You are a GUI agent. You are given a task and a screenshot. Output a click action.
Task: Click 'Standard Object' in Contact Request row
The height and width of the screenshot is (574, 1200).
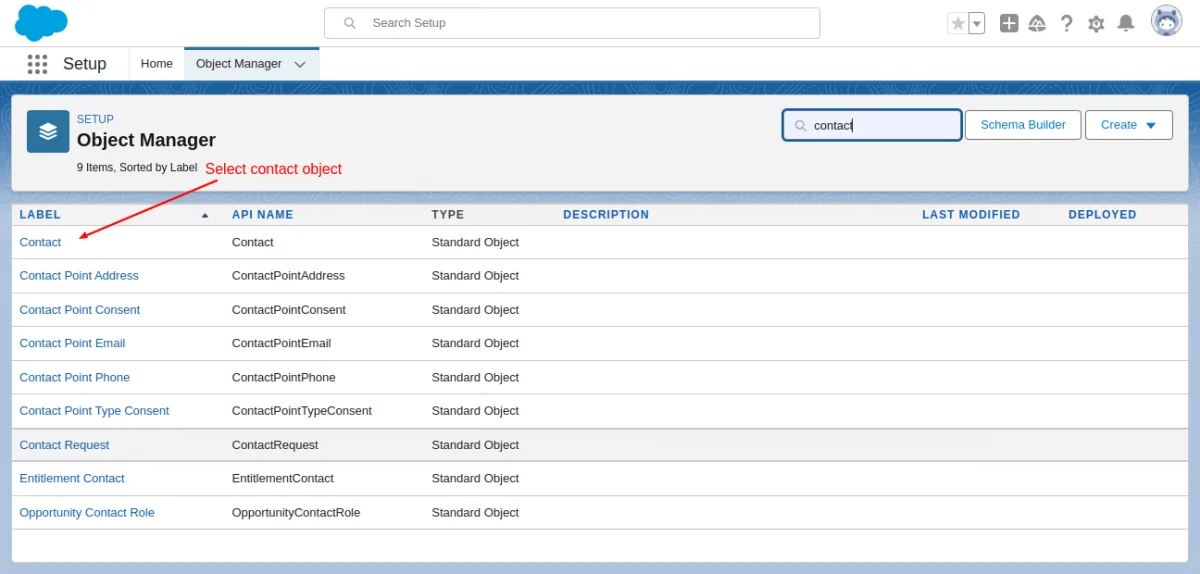[x=475, y=445]
